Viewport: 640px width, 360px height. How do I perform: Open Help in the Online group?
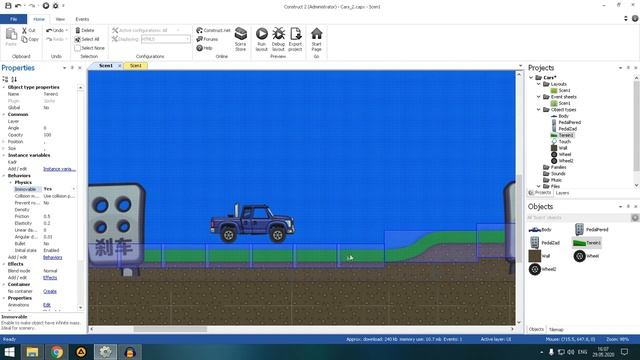[x=204, y=48]
